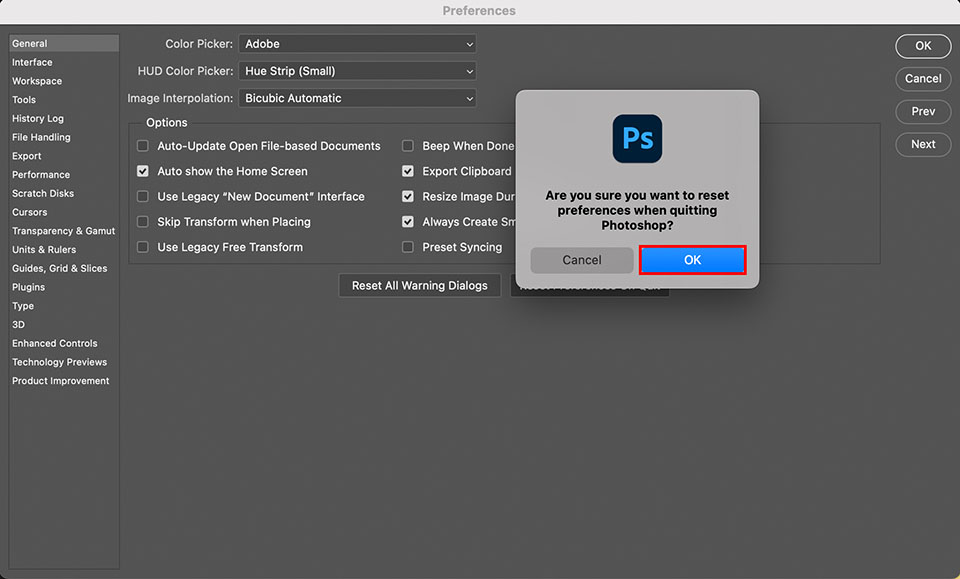Enable Skip Transform when Placing

click(x=142, y=221)
